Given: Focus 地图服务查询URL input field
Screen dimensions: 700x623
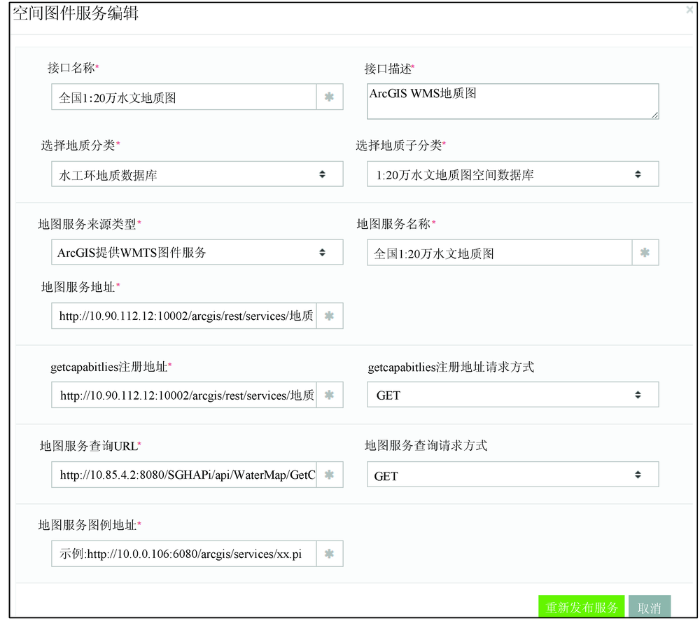Looking at the screenshot, I should pos(184,474).
